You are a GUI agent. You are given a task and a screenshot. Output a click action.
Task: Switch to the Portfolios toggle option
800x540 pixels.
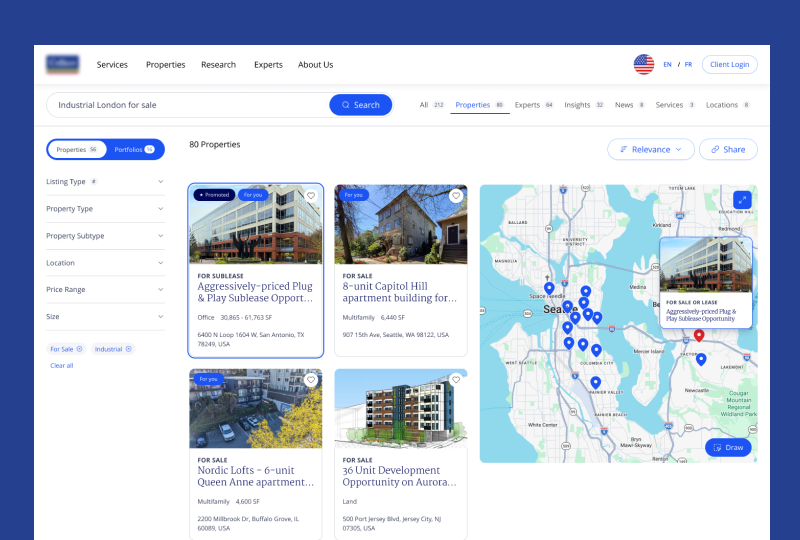[134, 150]
